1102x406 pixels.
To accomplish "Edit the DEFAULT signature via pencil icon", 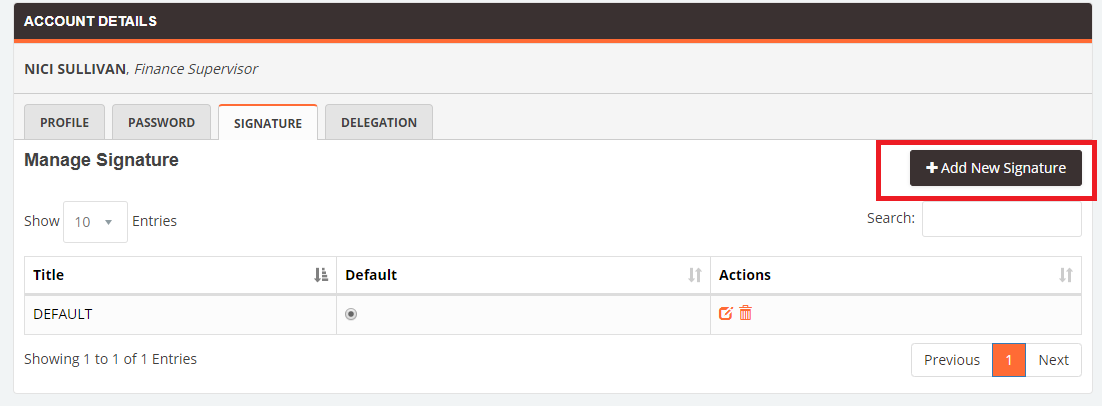I will coord(726,314).
